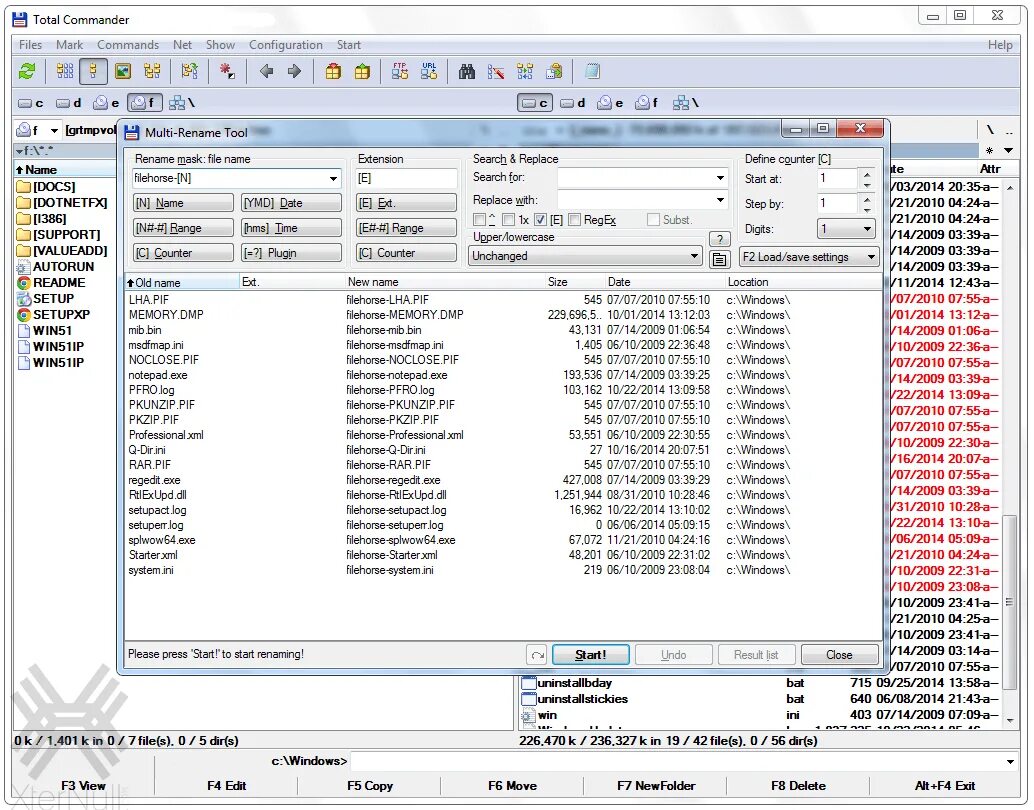Open the Digits dropdown
1034x810 pixels.
[845, 229]
